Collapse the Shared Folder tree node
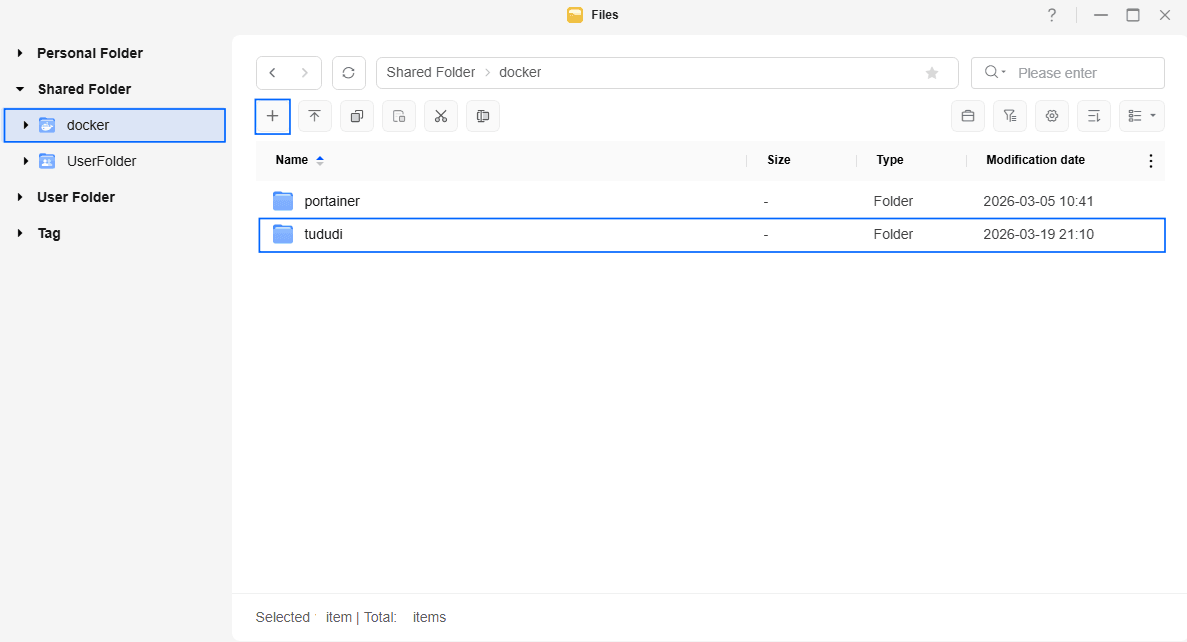The image size is (1187, 642). 20,89
